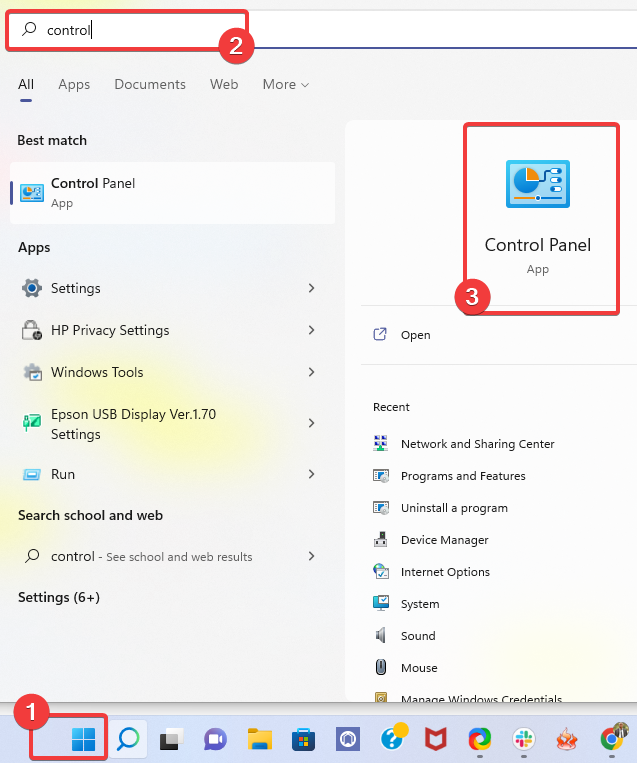Switch to the Documents search tab
Viewport: 637px width, 763px height.
pos(150,85)
